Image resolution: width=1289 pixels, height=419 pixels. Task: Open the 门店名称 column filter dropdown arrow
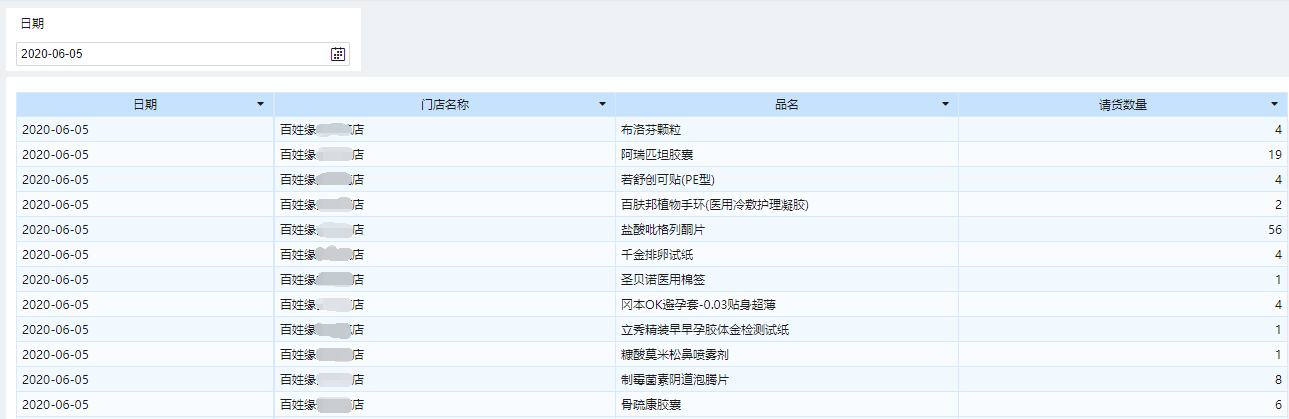point(602,104)
